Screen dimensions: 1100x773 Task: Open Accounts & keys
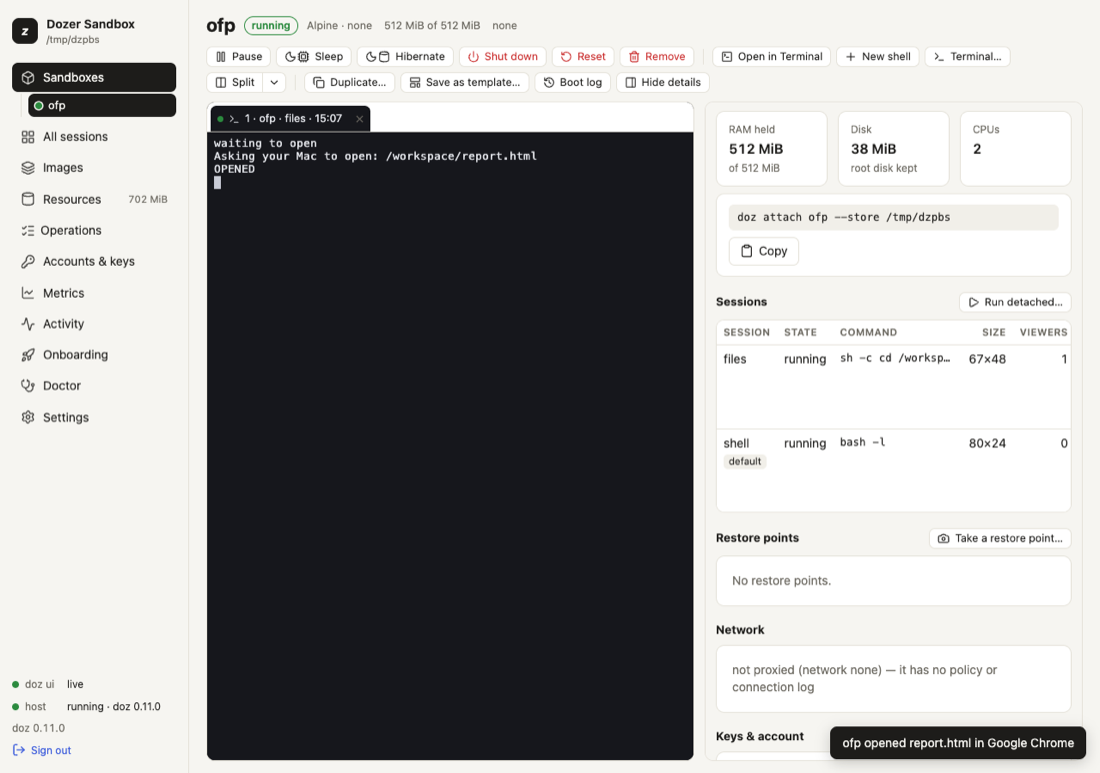(x=94, y=262)
